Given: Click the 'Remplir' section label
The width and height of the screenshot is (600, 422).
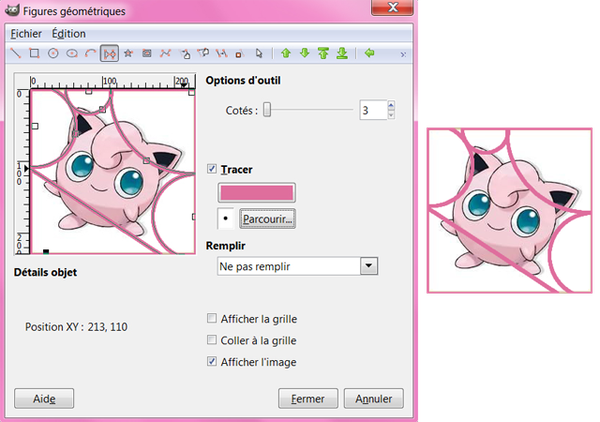Looking at the screenshot, I should pyautogui.click(x=225, y=245).
